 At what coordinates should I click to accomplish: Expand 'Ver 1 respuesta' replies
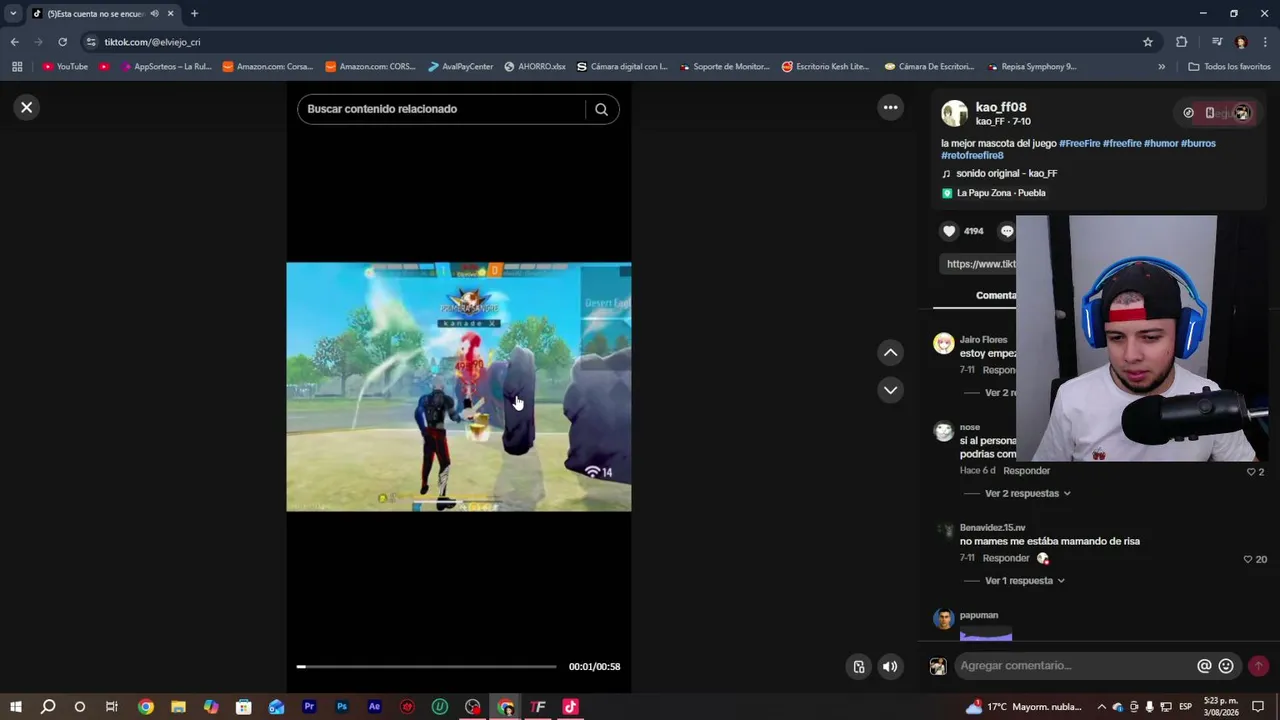pos(1025,581)
